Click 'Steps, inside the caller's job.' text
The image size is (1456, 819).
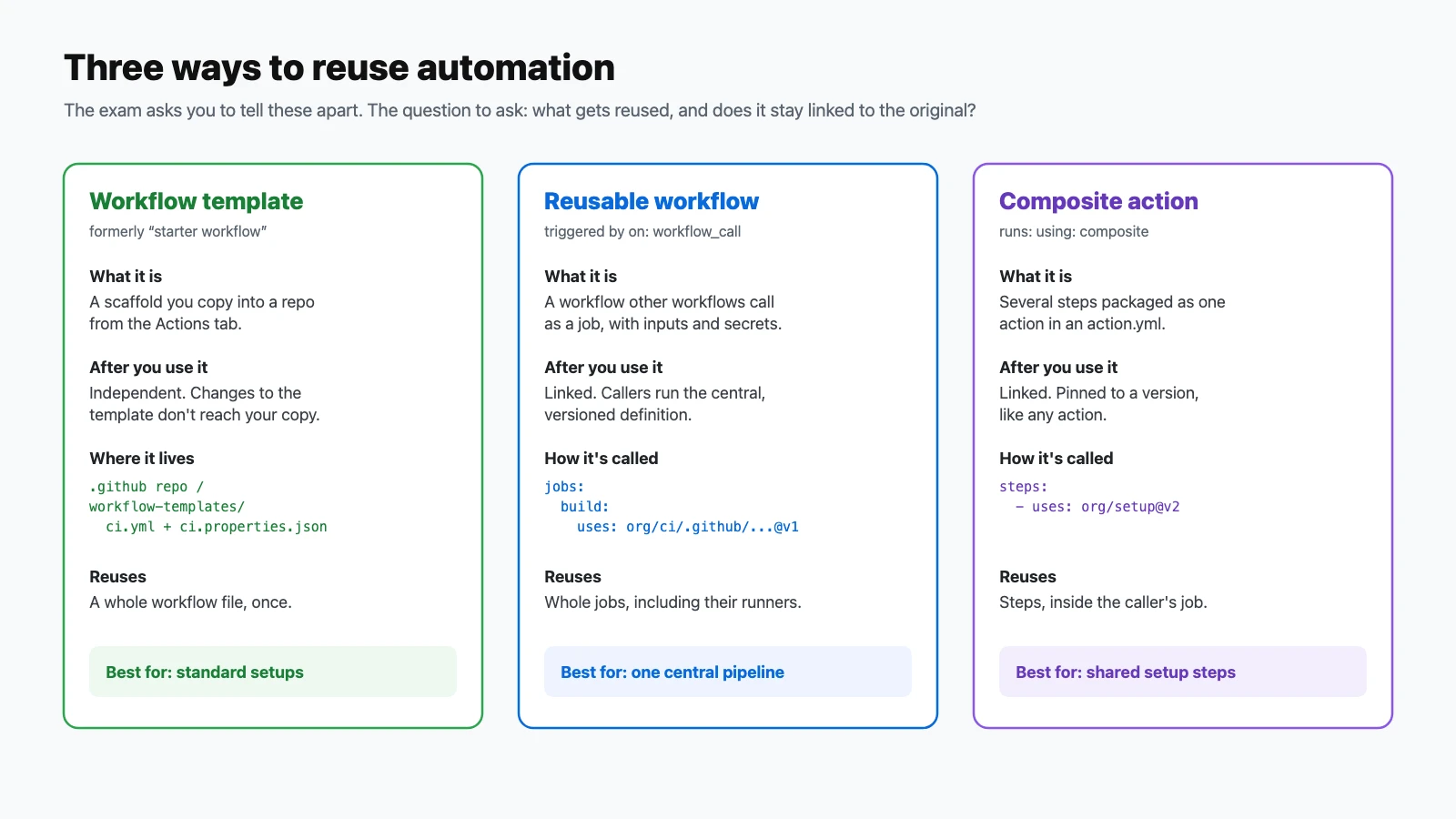pyautogui.click(x=1104, y=602)
